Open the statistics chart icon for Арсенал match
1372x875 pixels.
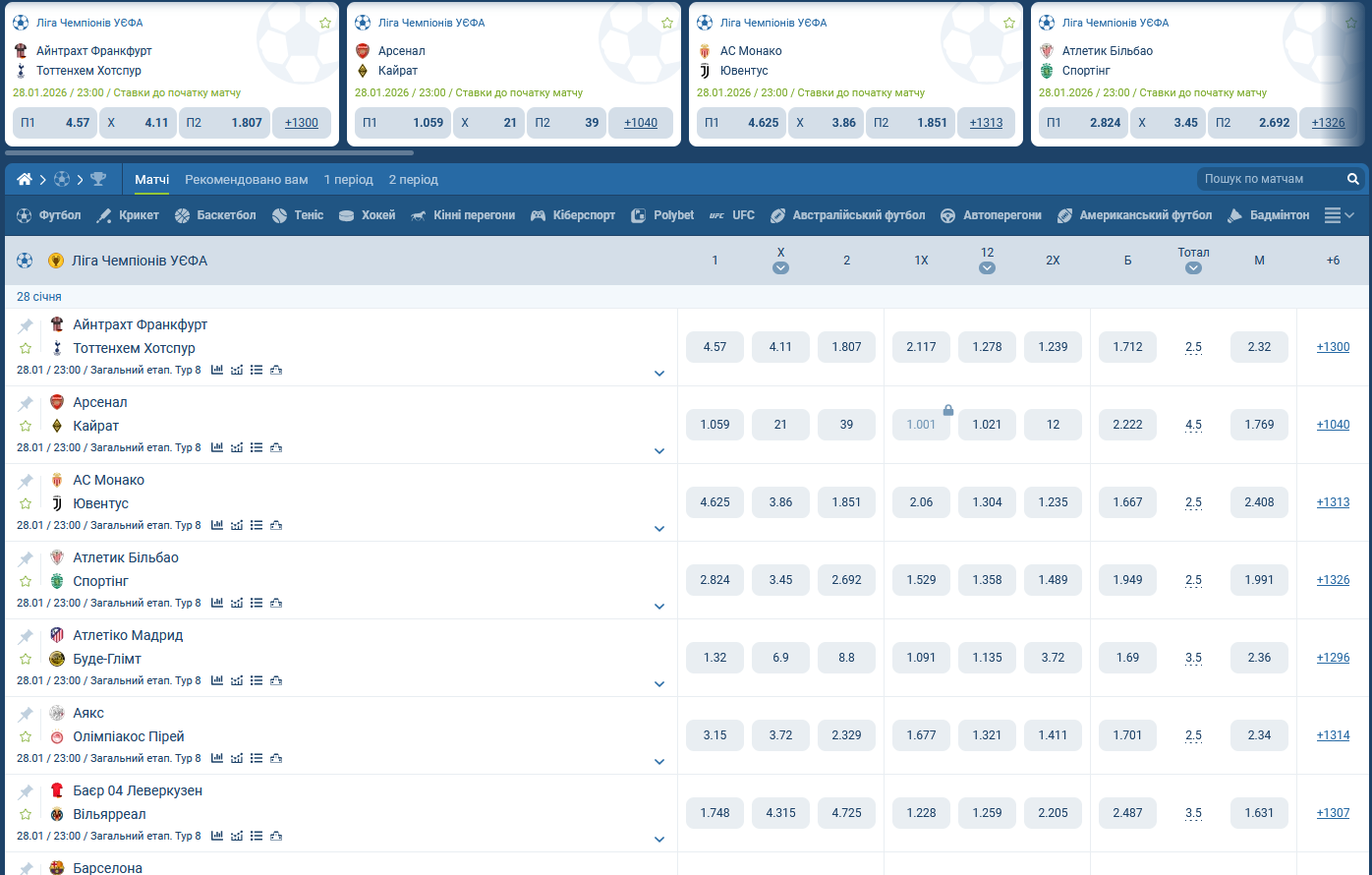[217, 447]
